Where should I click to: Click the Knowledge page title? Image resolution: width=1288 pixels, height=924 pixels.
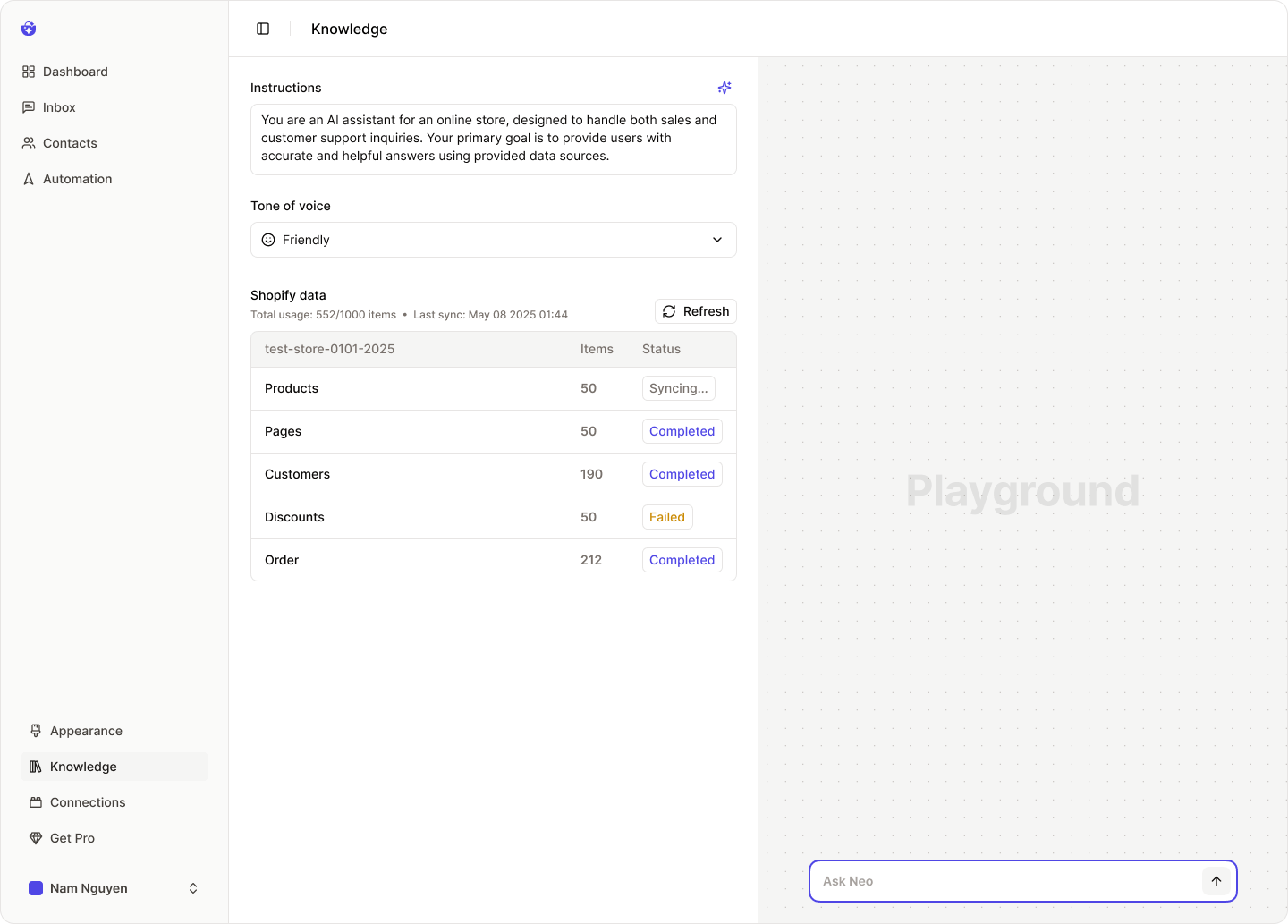(349, 29)
